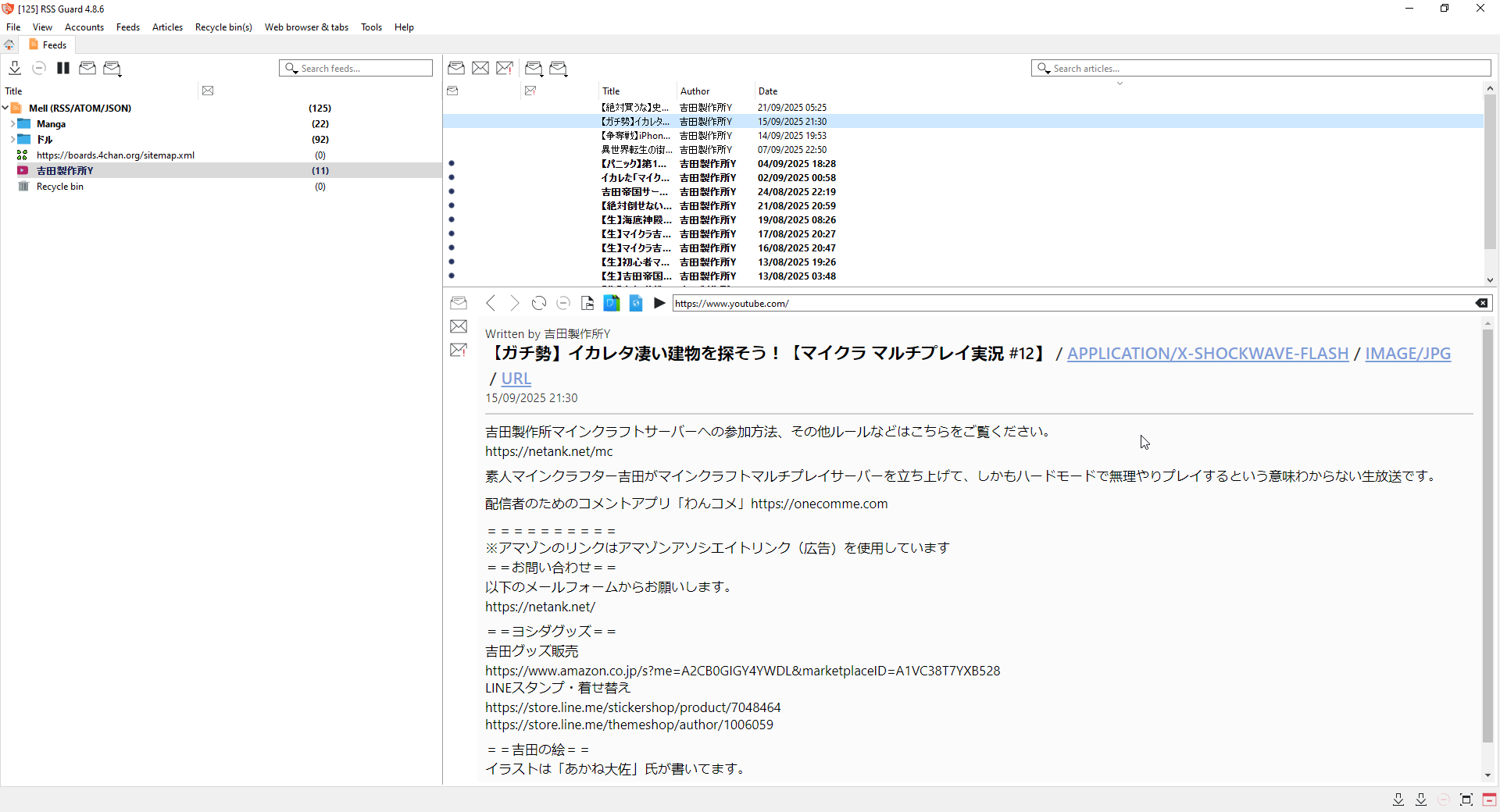Open feed display options dropdown in feeds toolbar
This screenshot has width=1500, height=812.
click(112, 68)
